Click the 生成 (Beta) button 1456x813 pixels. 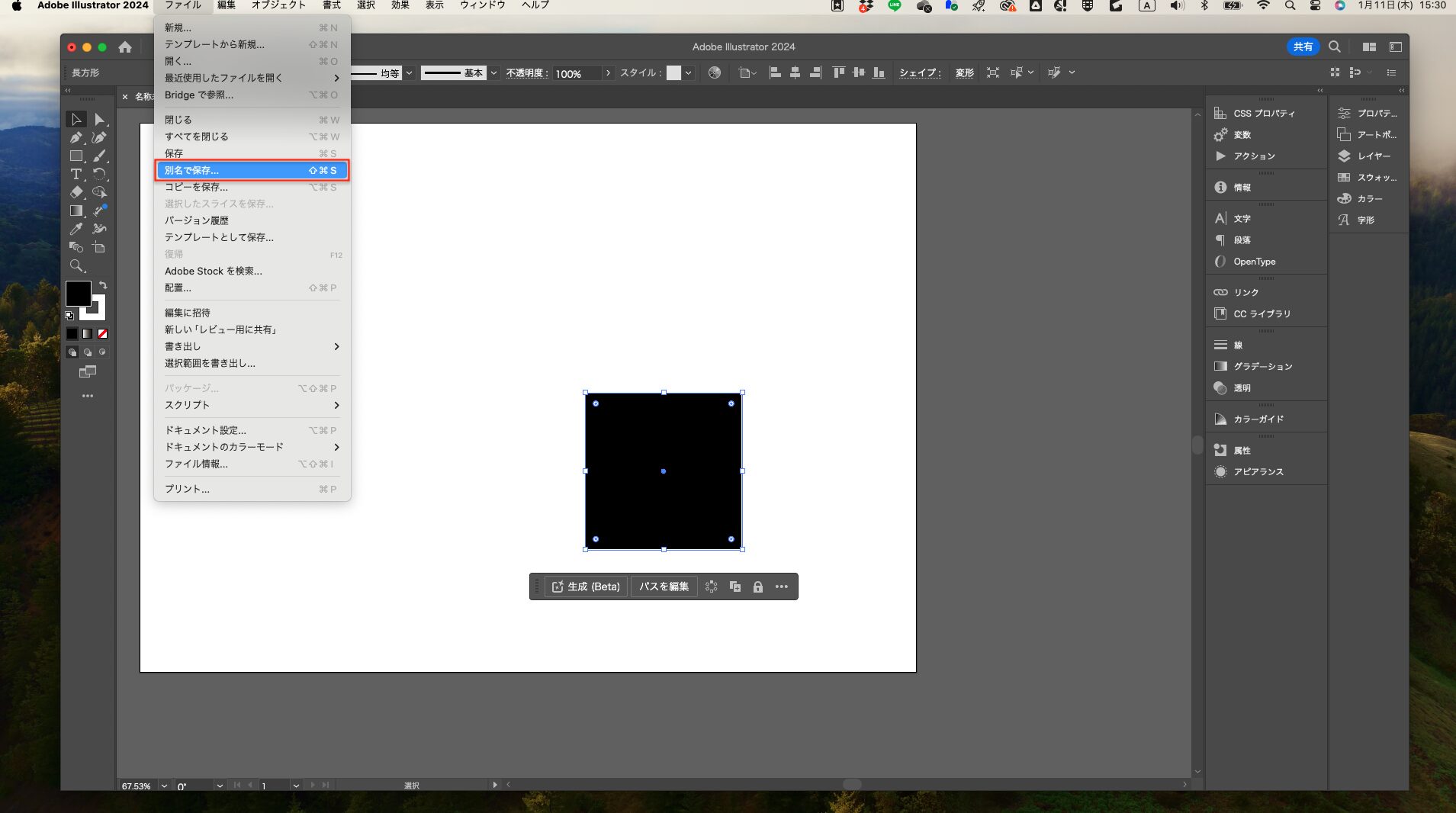586,586
